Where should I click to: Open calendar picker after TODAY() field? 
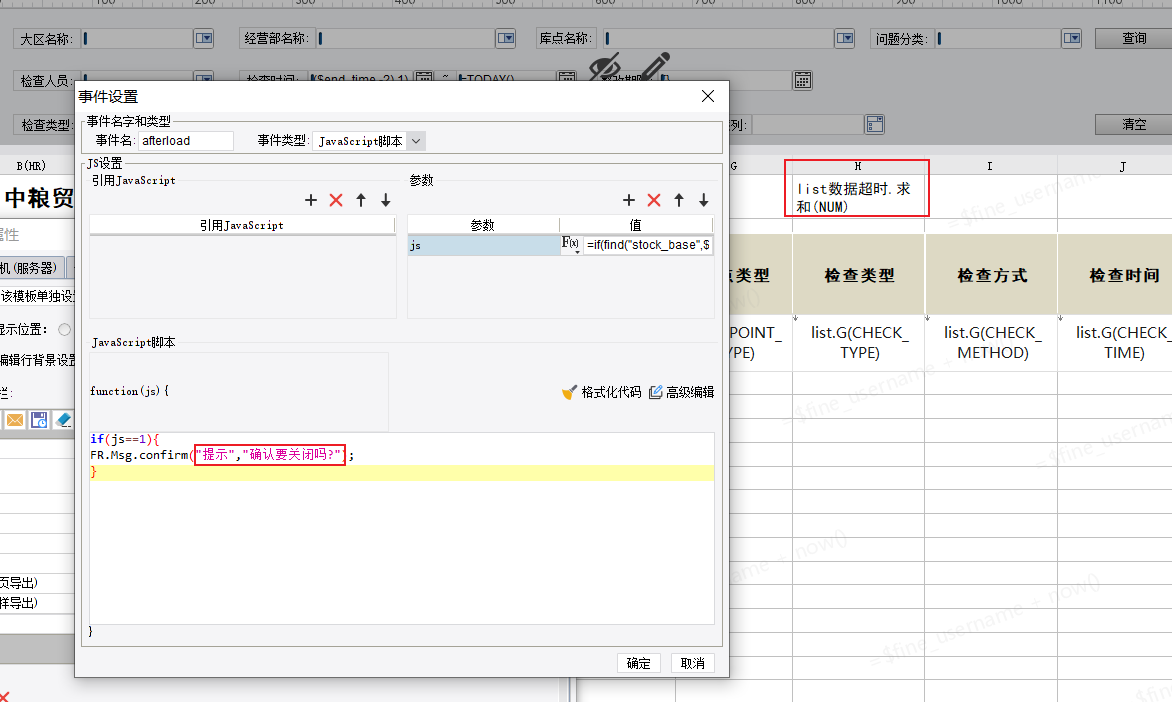[567, 77]
